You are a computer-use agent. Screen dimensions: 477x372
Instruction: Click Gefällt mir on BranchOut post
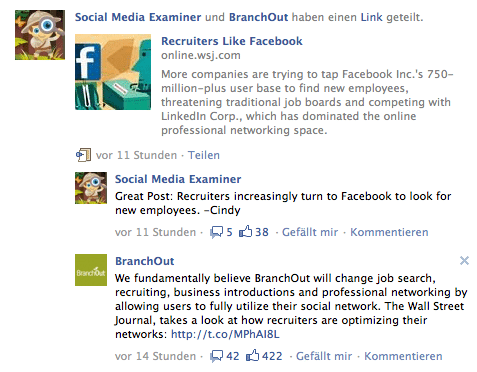(324, 356)
